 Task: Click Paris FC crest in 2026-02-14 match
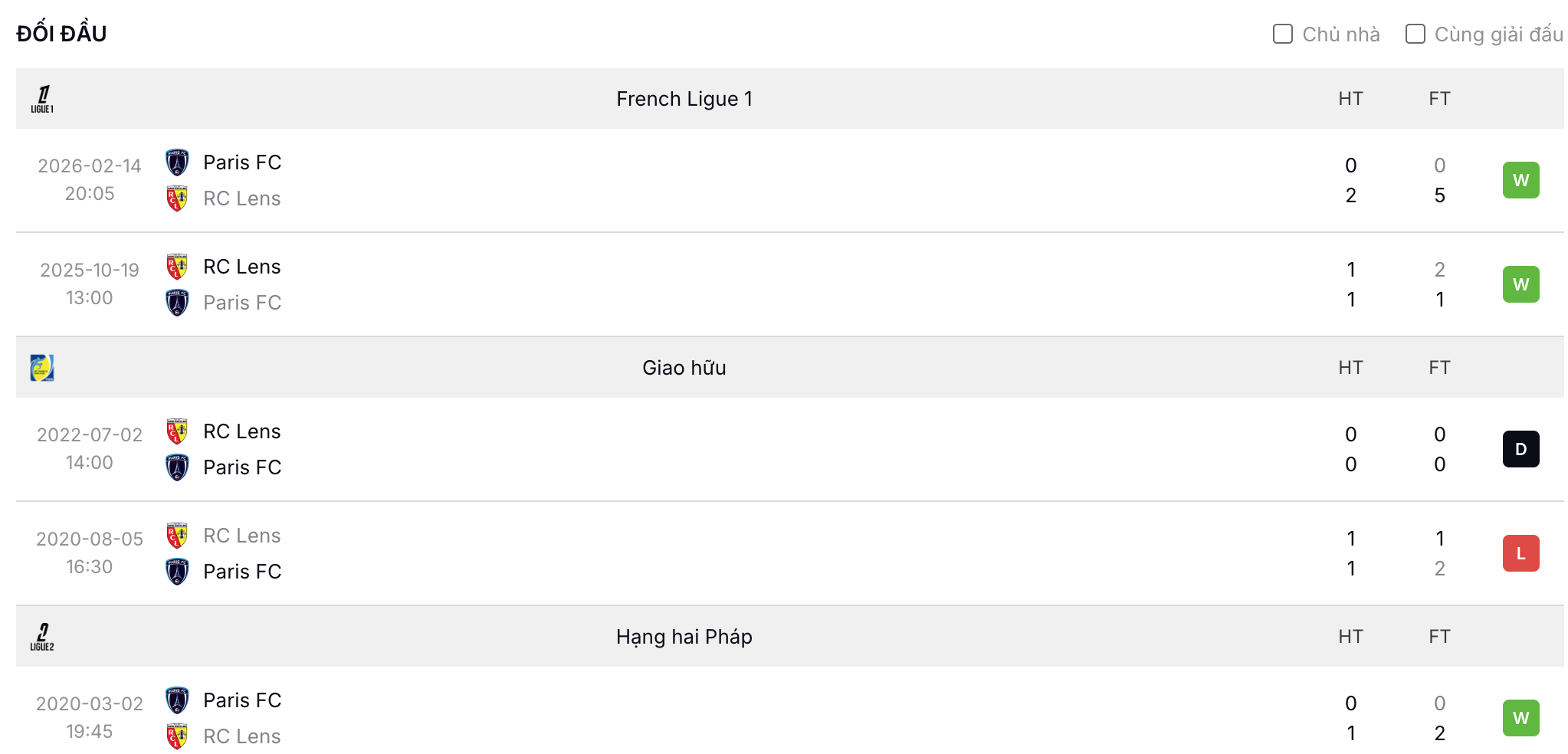177,162
